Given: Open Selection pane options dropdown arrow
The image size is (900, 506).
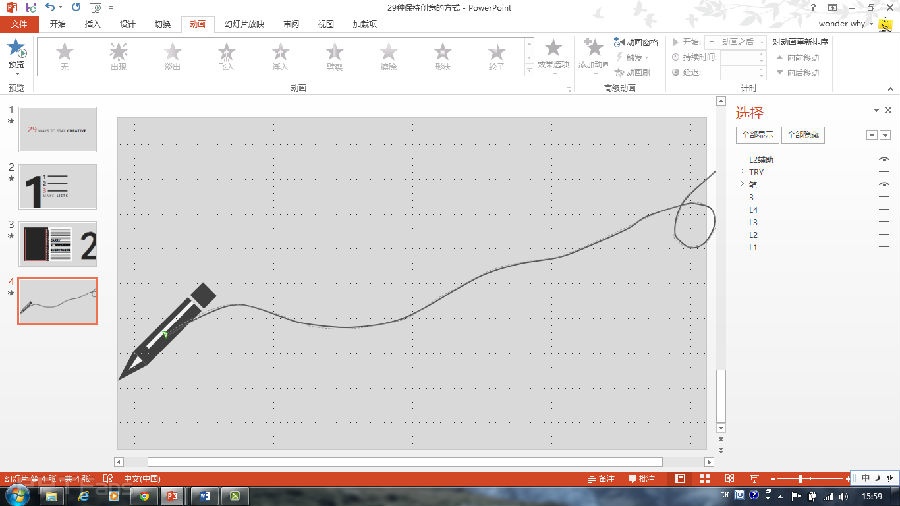Looking at the screenshot, I should coord(876,110).
